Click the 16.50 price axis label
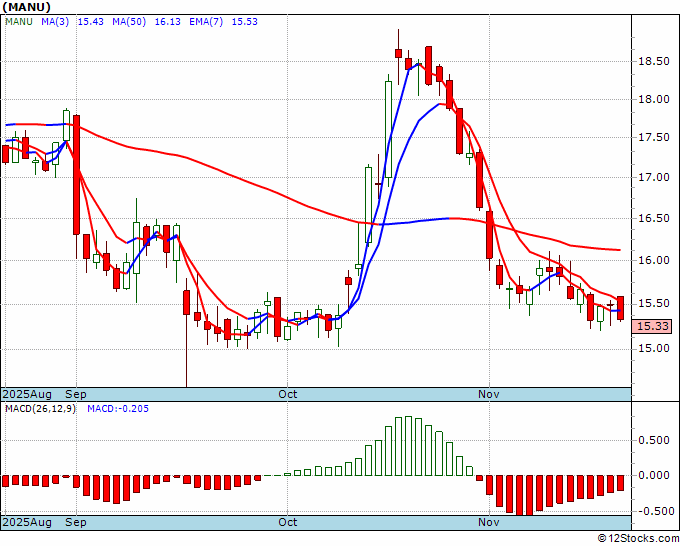Screen dimensions: 680x546 [654, 218]
